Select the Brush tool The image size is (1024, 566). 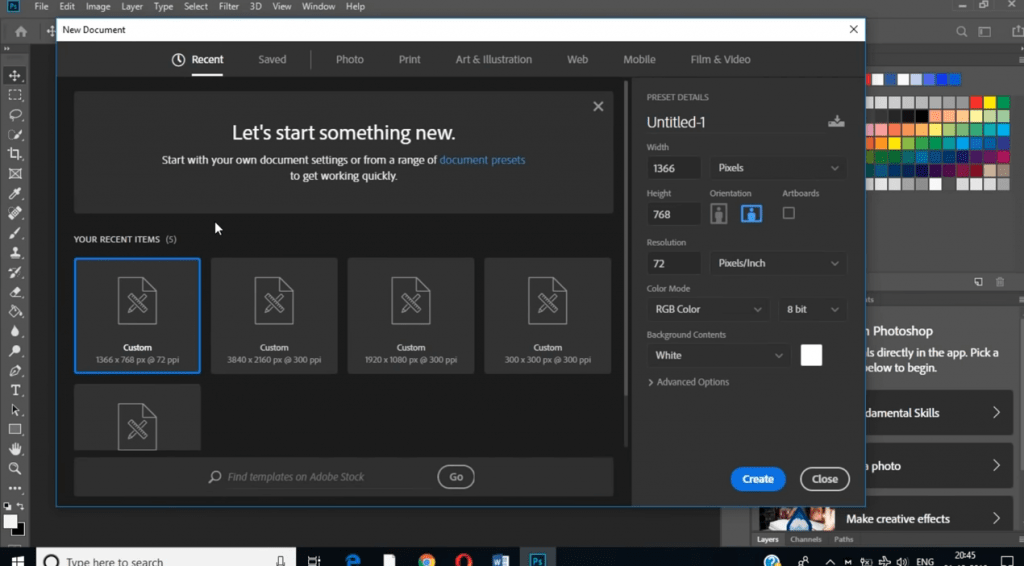(x=15, y=233)
